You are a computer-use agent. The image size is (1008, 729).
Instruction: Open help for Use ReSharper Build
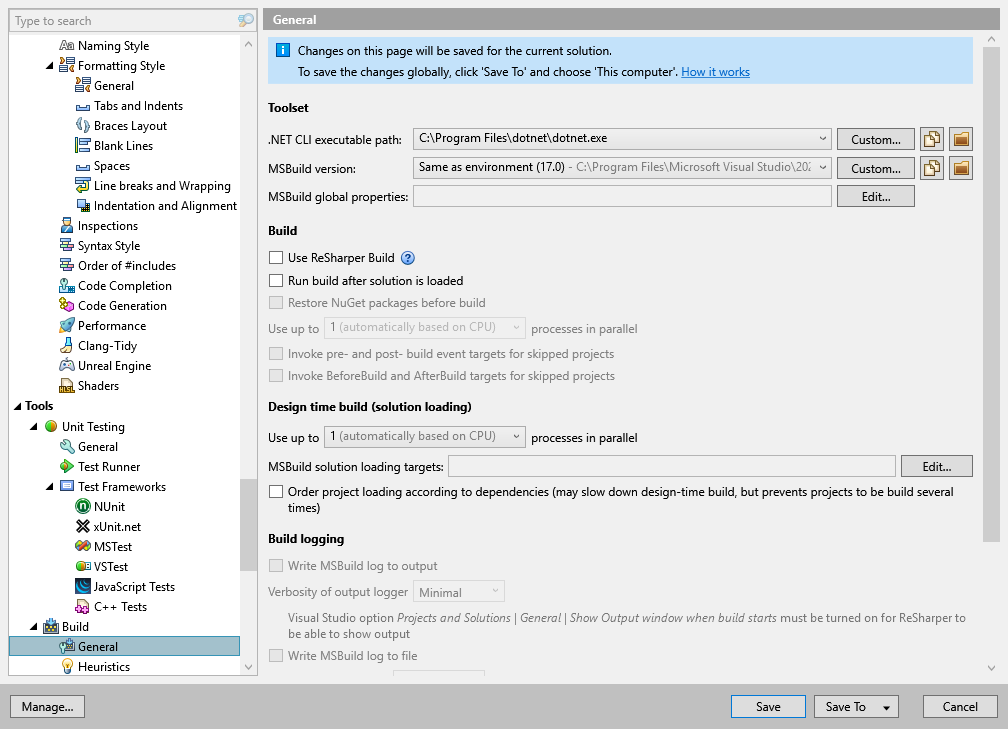pos(407,258)
